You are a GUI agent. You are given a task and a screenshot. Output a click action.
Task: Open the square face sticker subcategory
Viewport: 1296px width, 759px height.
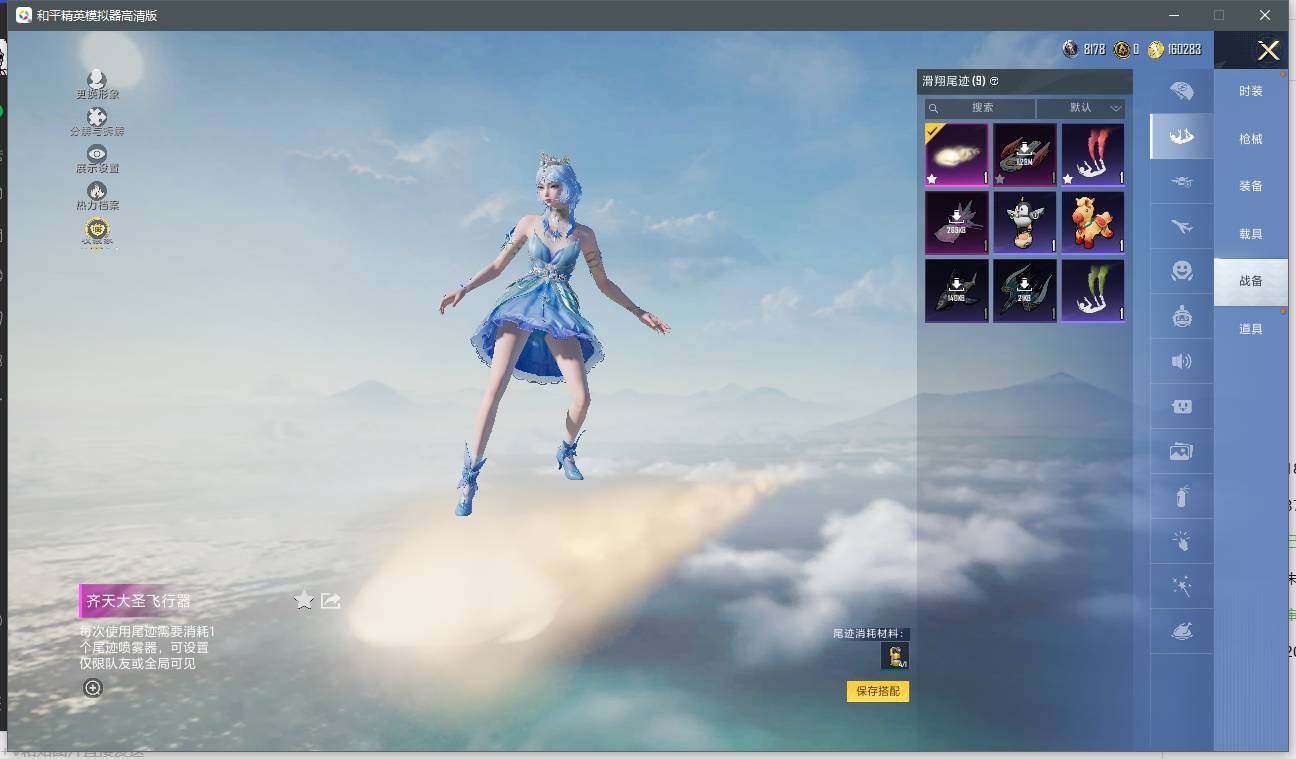(1181, 406)
